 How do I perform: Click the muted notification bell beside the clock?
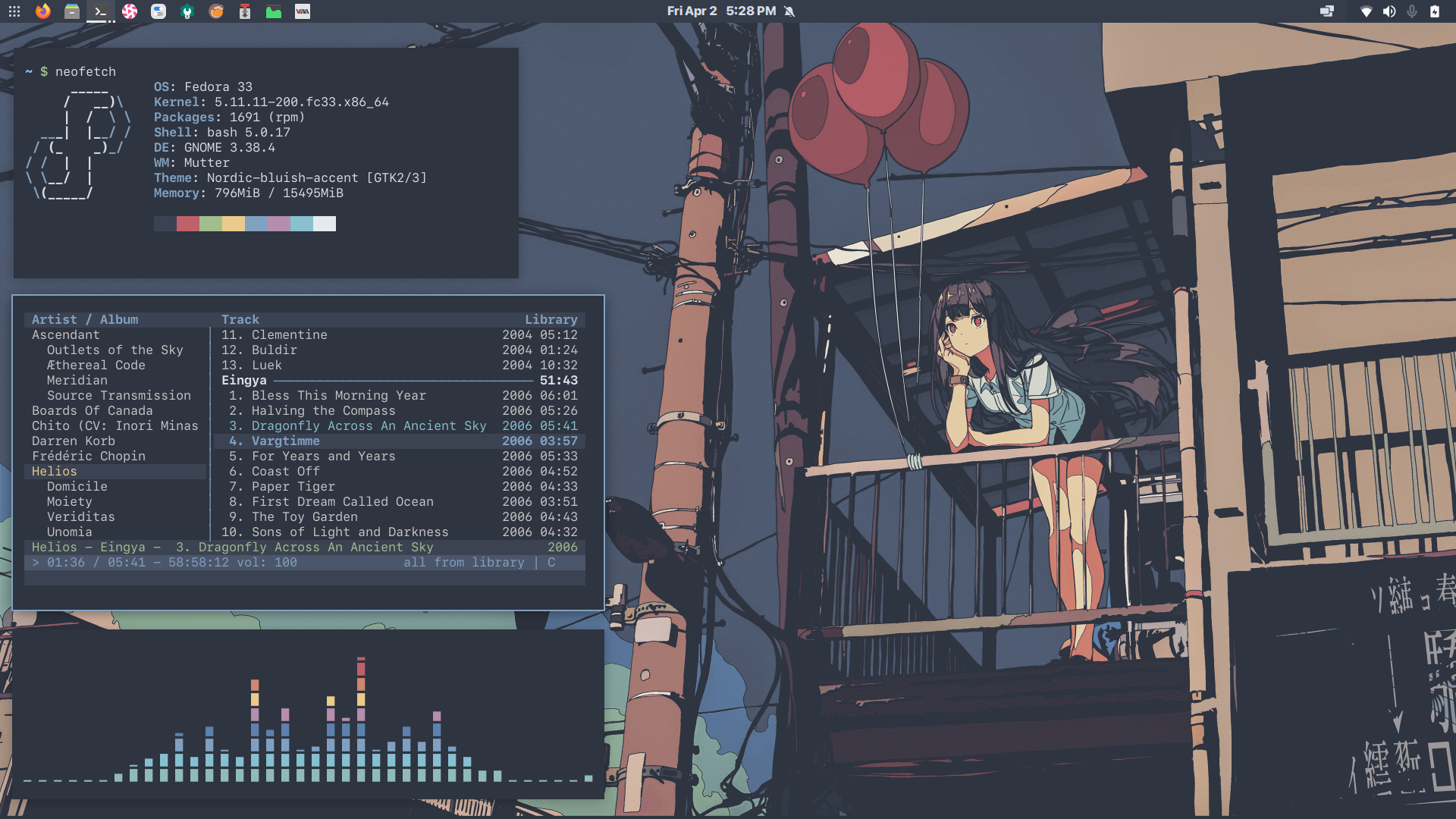point(789,11)
